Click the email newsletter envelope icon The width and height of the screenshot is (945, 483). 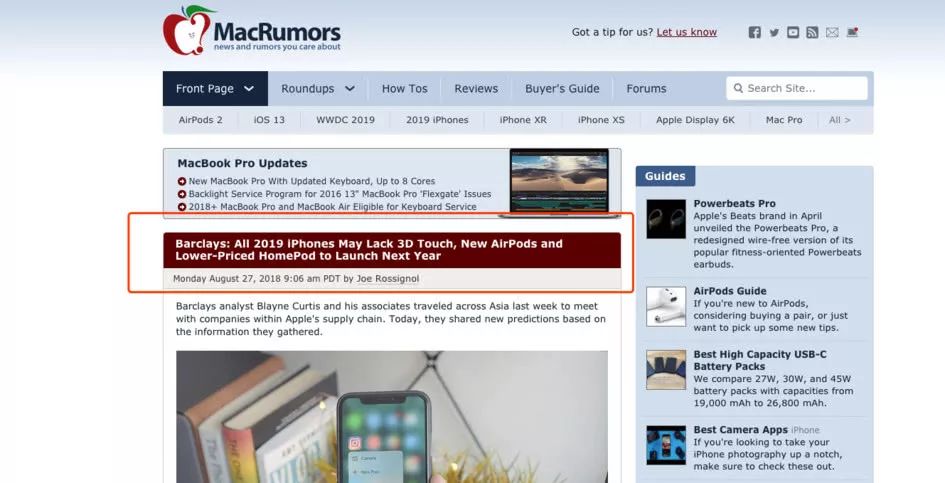pos(832,33)
